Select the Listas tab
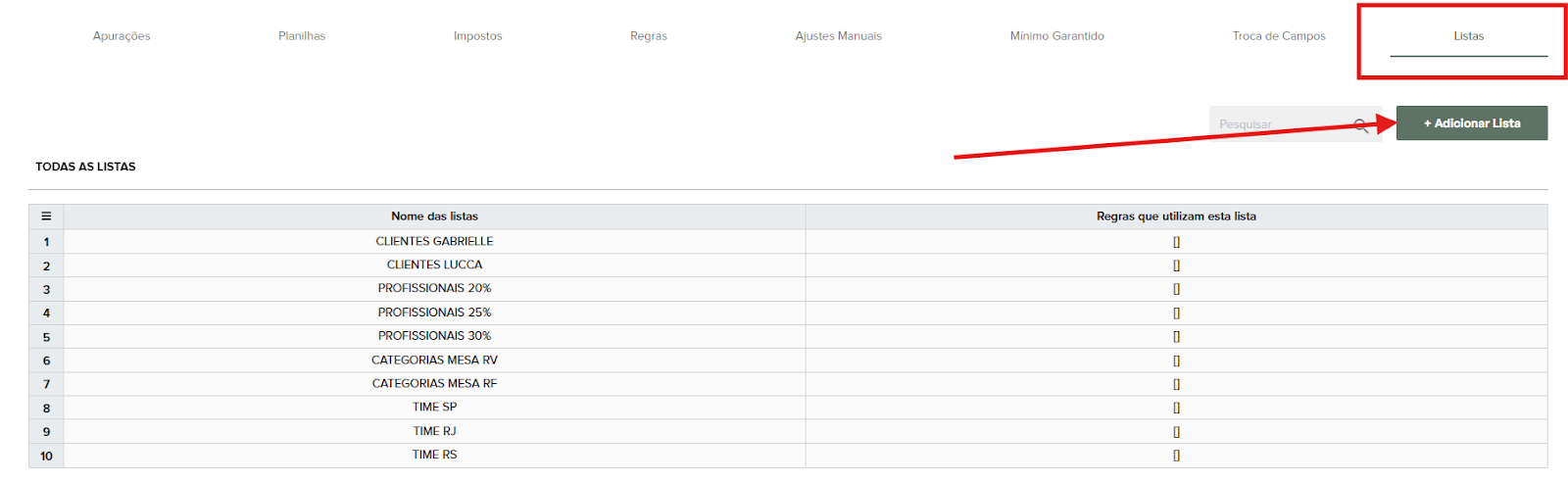This screenshot has height=482, width=1568. click(1468, 36)
